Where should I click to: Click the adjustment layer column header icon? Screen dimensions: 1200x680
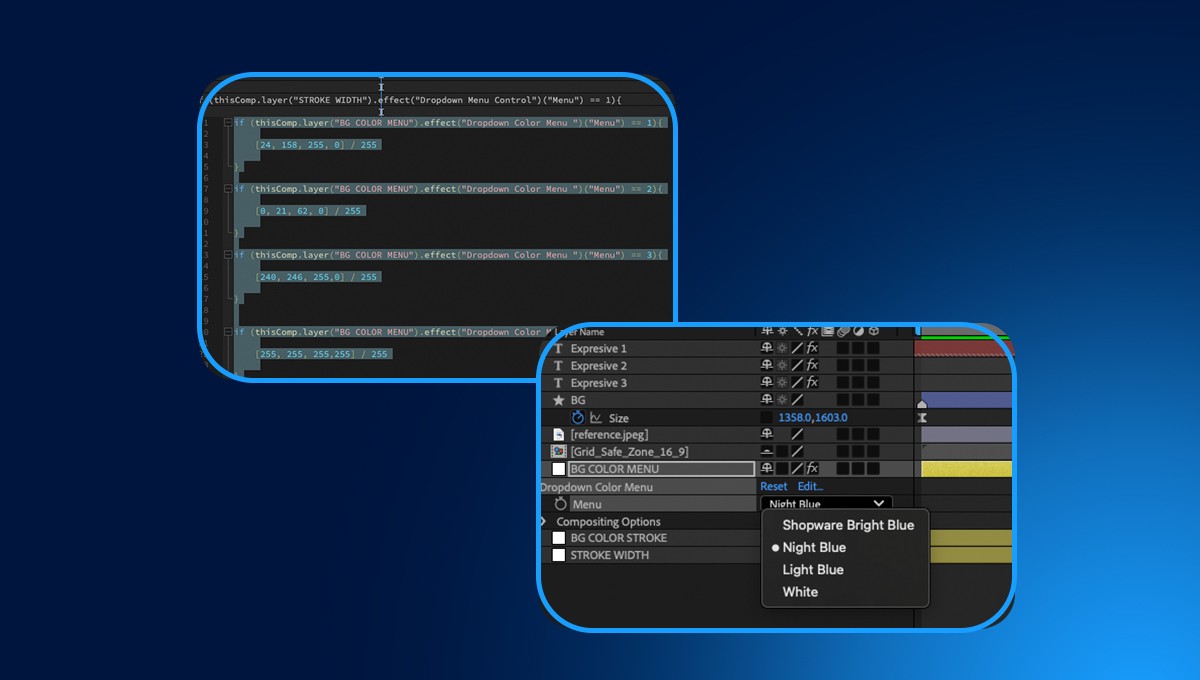pyautogui.click(x=858, y=331)
